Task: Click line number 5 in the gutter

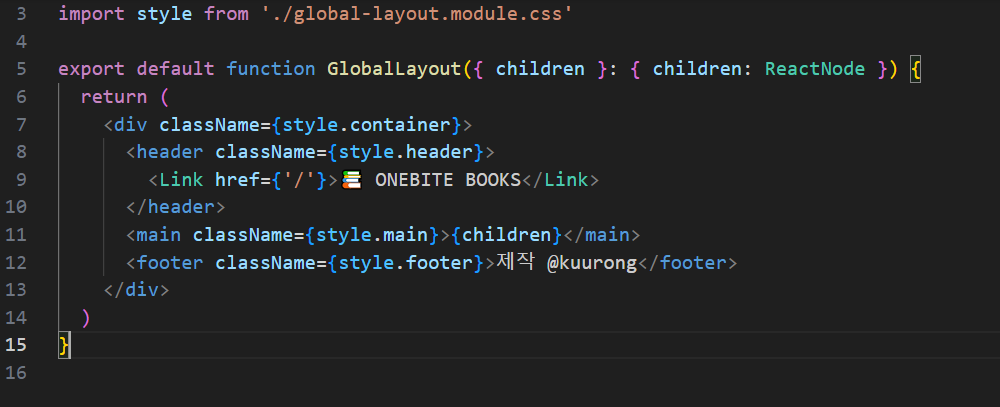Action: (x=22, y=69)
